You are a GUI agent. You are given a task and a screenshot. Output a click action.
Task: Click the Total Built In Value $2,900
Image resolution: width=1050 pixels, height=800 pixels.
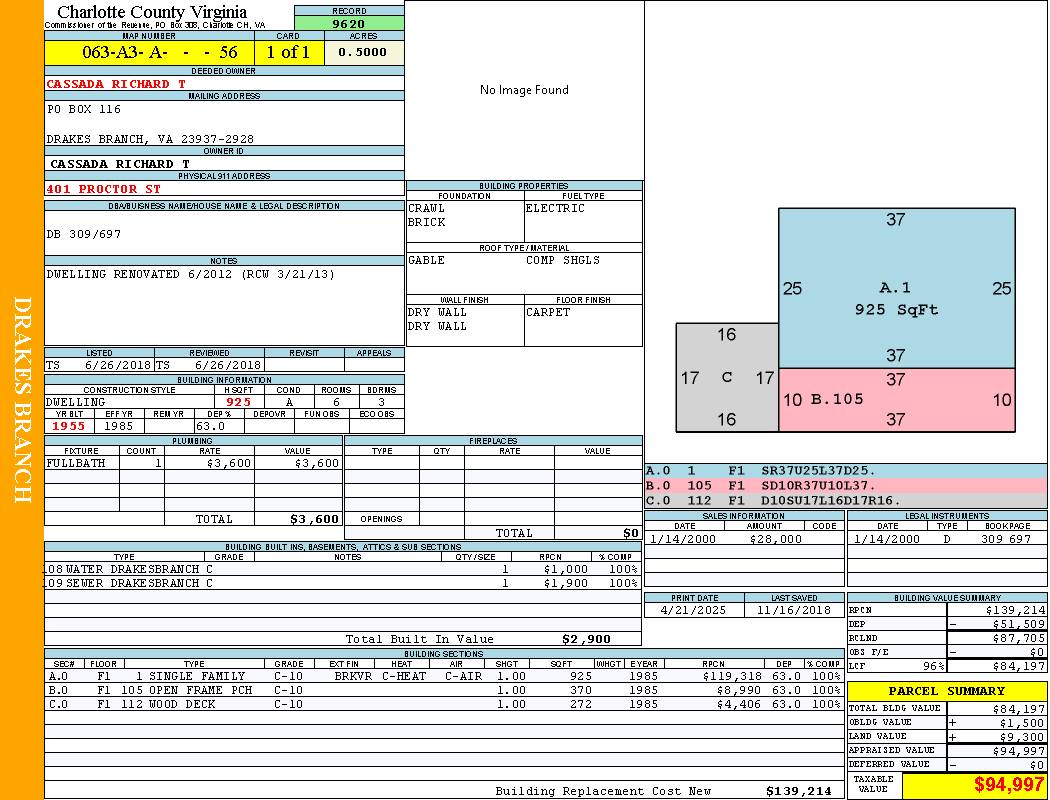[586, 639]
